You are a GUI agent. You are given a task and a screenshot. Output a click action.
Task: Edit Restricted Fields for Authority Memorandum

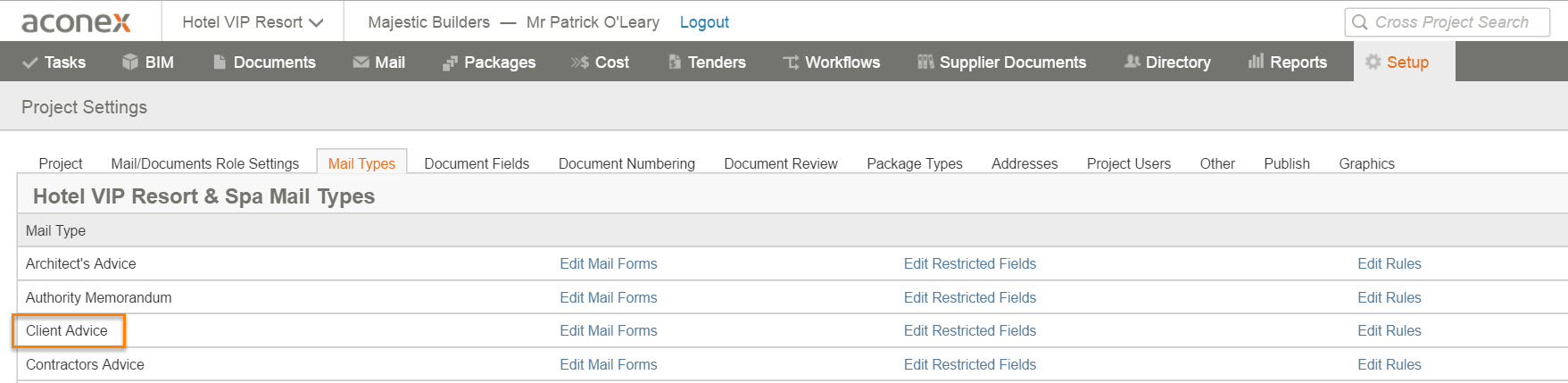coord(970,297)
